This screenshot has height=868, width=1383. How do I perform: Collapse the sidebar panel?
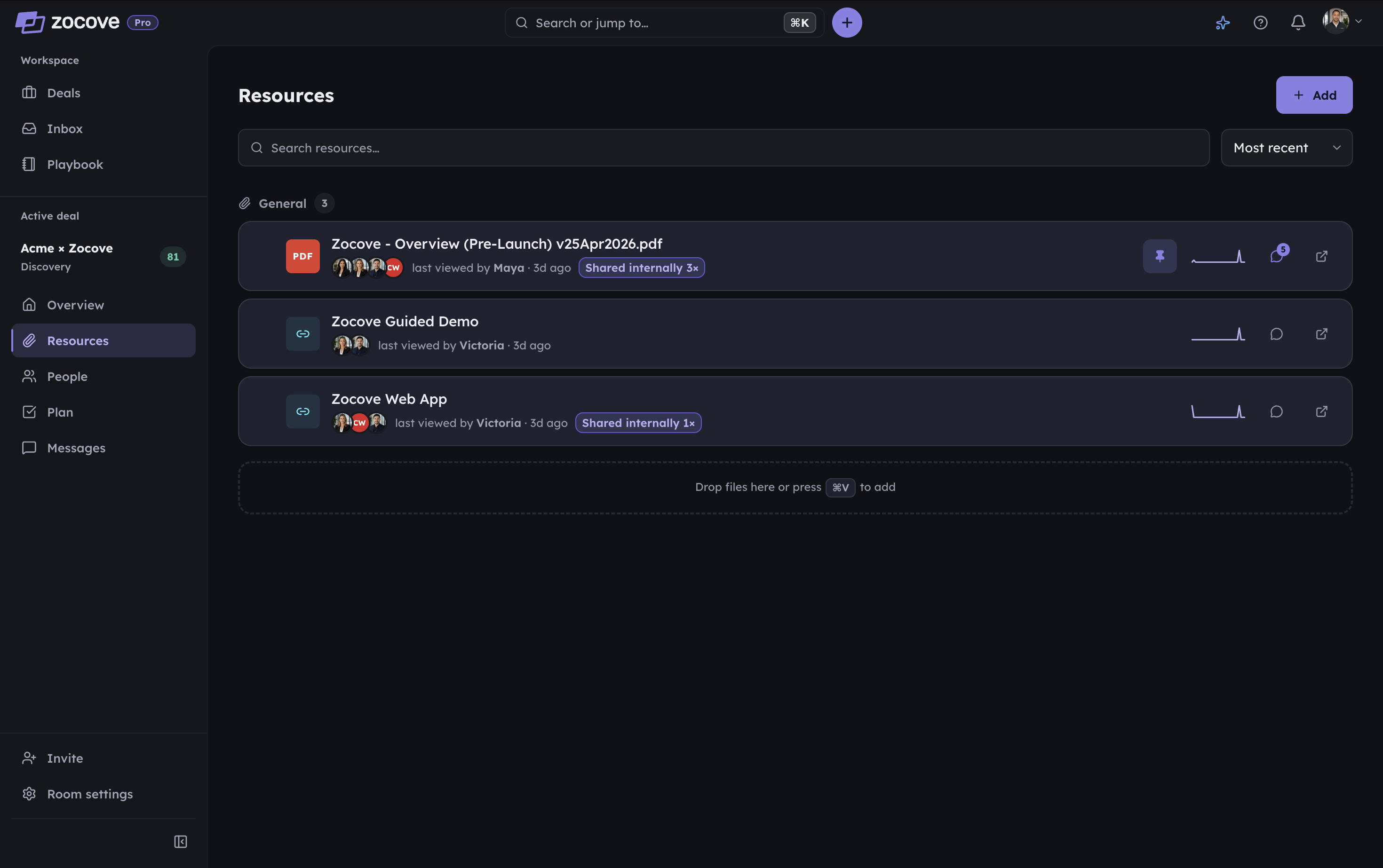180,842
